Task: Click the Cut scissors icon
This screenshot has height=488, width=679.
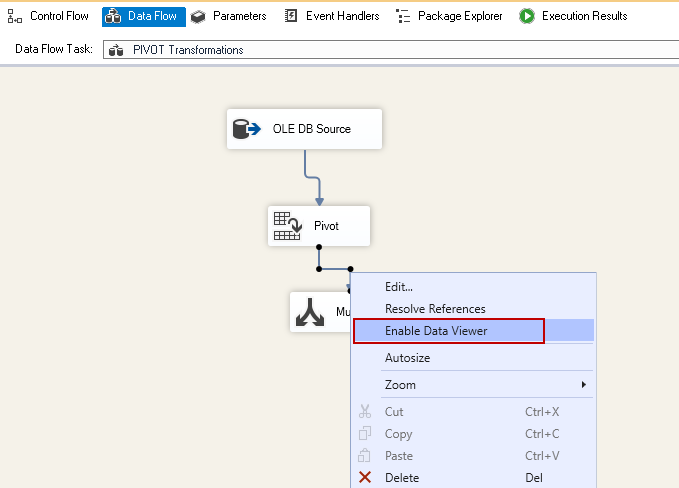Action: pos(365,411)
